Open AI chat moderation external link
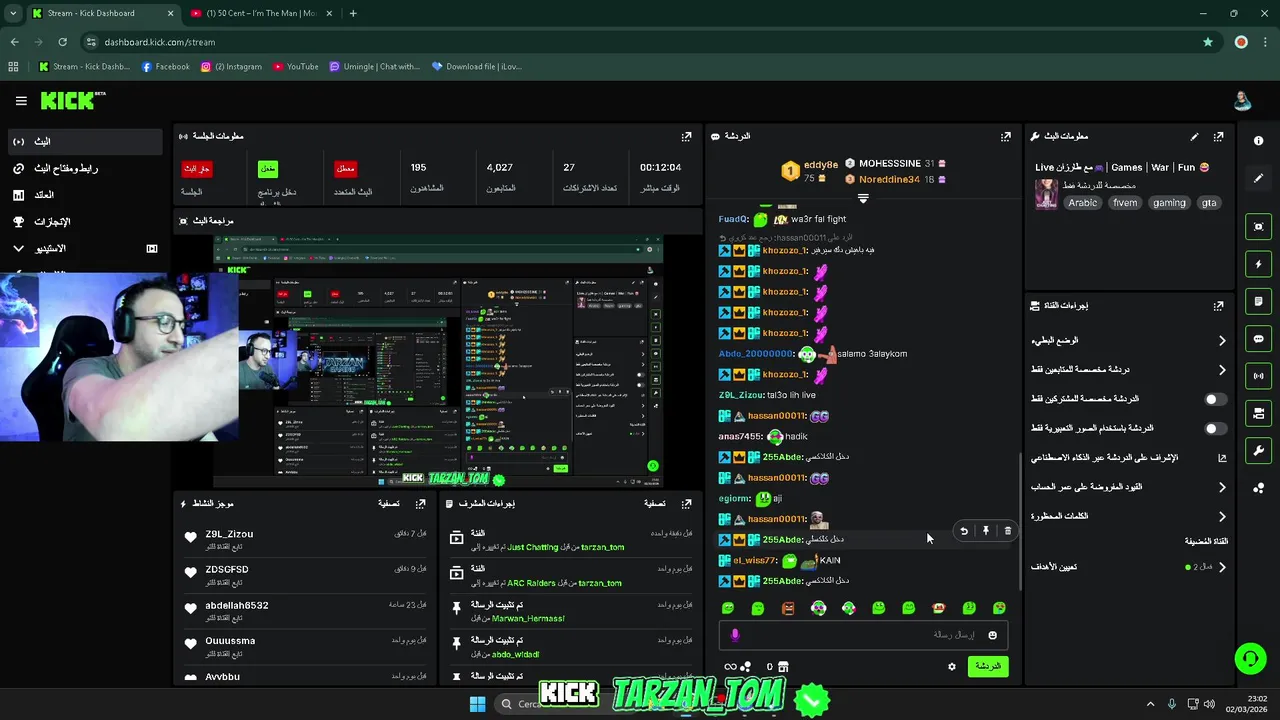Image resolution: width=1280 pixels, height=720 pixels. click(x=1222, y=458)
